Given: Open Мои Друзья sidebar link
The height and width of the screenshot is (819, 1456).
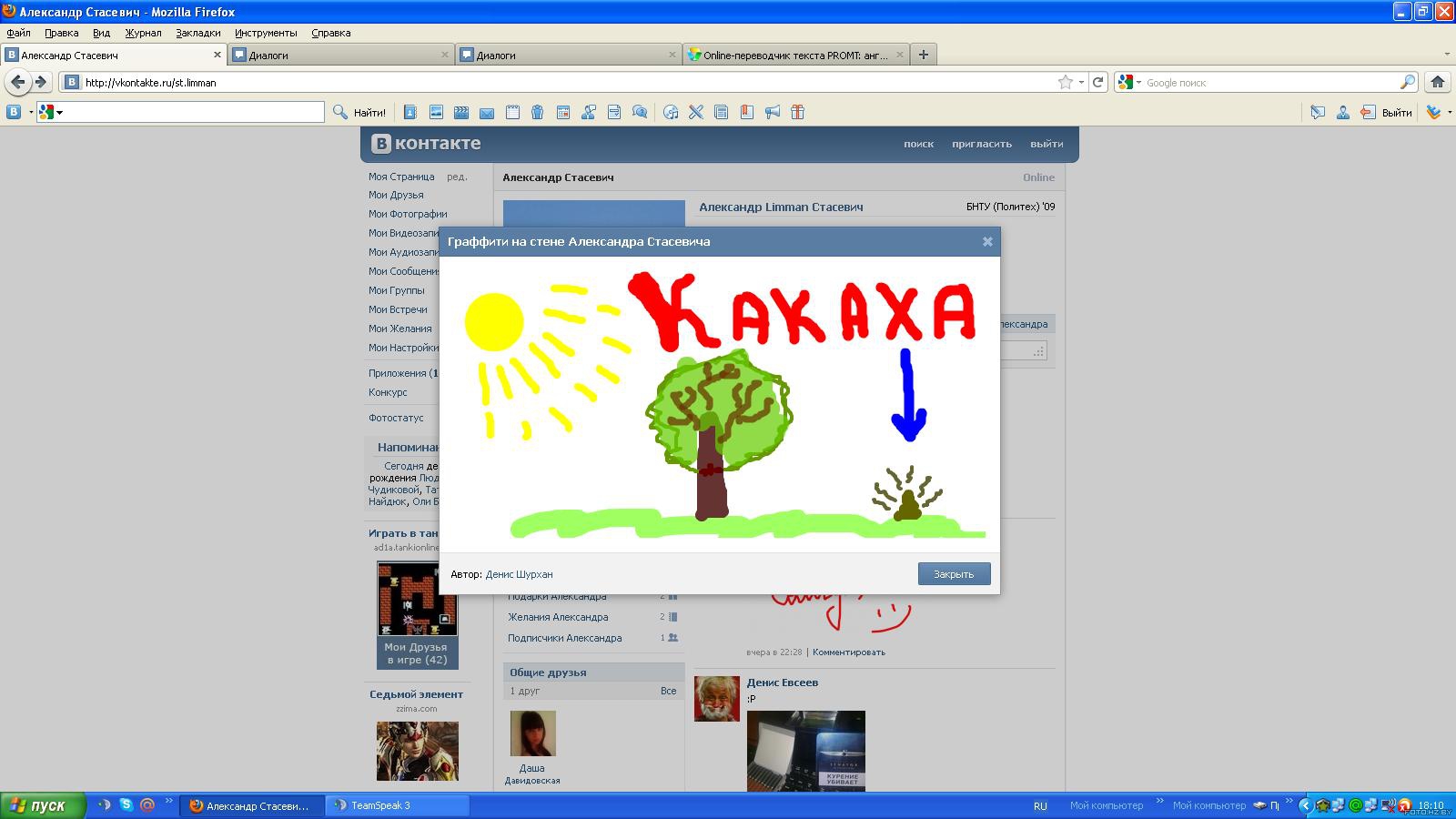Looking at the screenshot, I should [396, 195].
